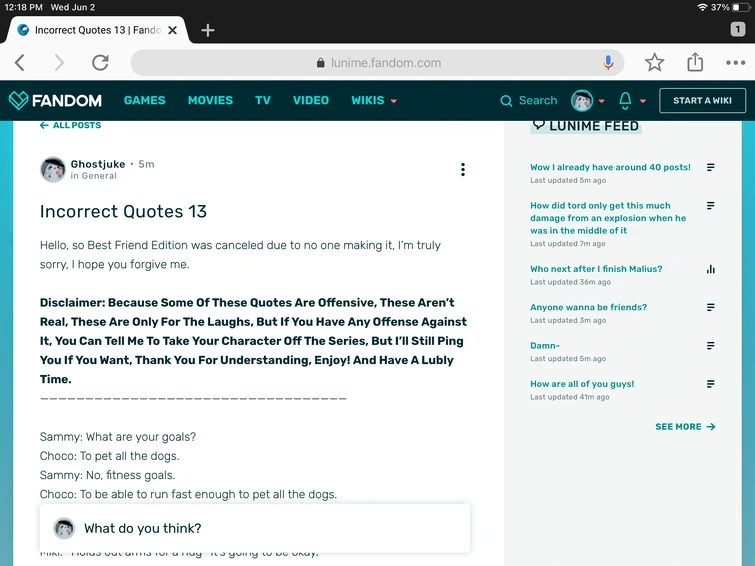The image size is (755, 566).
Task: Click text-post icon beside 'Anyone wanna be friends?'
Action: (710, 307)
